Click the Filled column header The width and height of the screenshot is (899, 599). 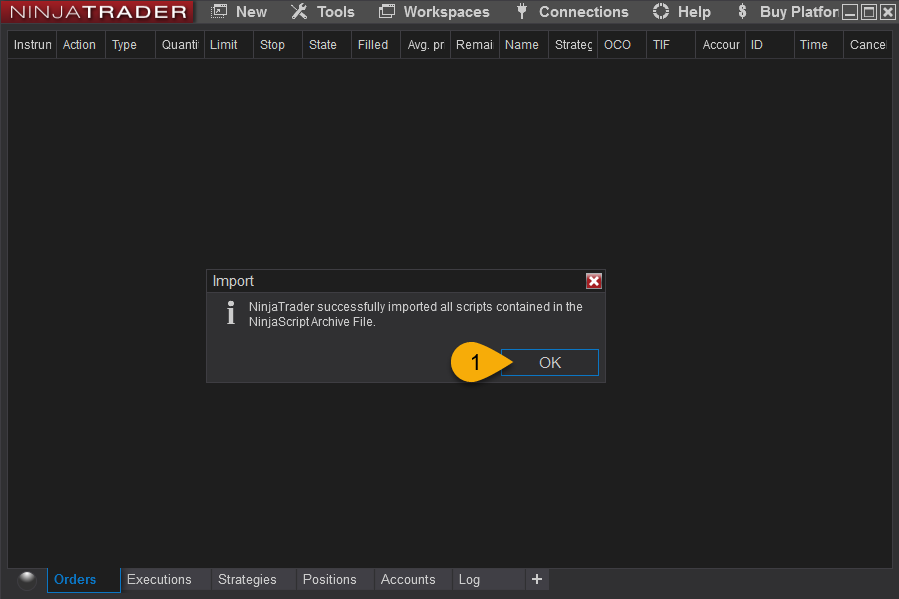coord(376,45)
